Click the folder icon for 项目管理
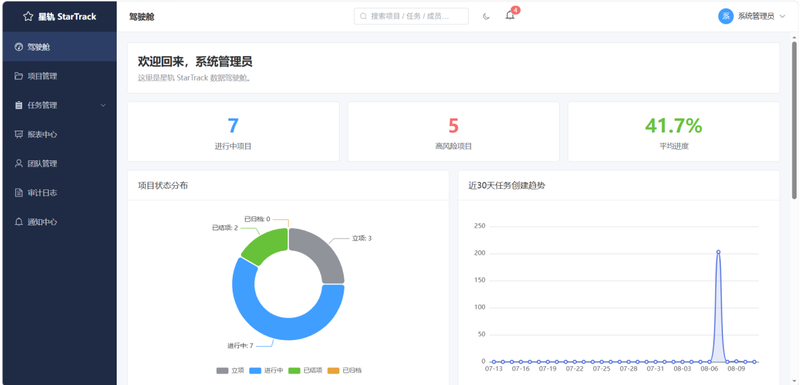Viewport: 800px width, 385px height. [19, 76]
